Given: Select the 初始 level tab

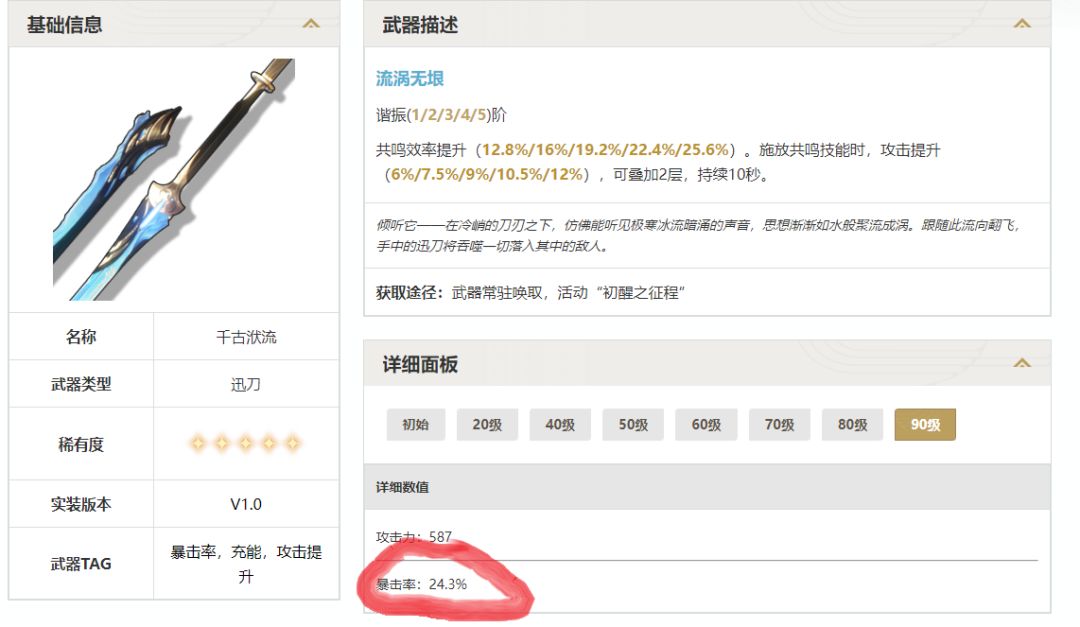Looking at the screenshot, I should click(415, 424).
